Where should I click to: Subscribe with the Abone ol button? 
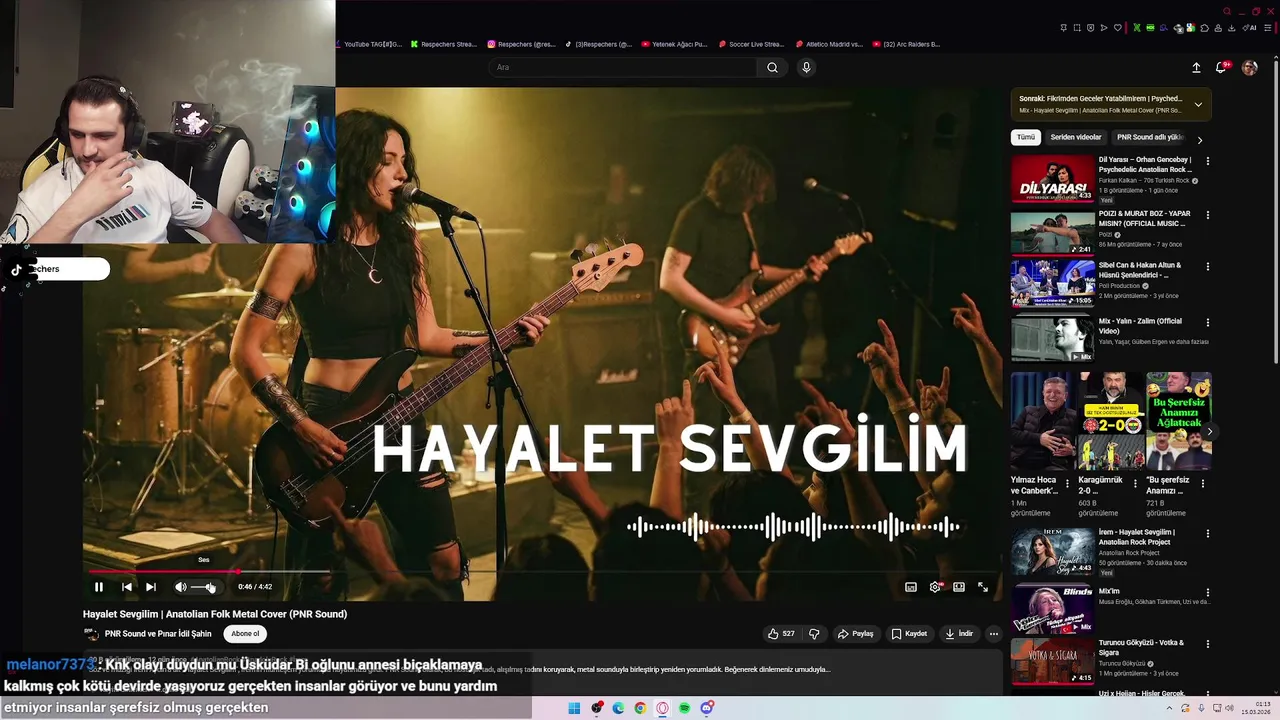tap(245, 633)
